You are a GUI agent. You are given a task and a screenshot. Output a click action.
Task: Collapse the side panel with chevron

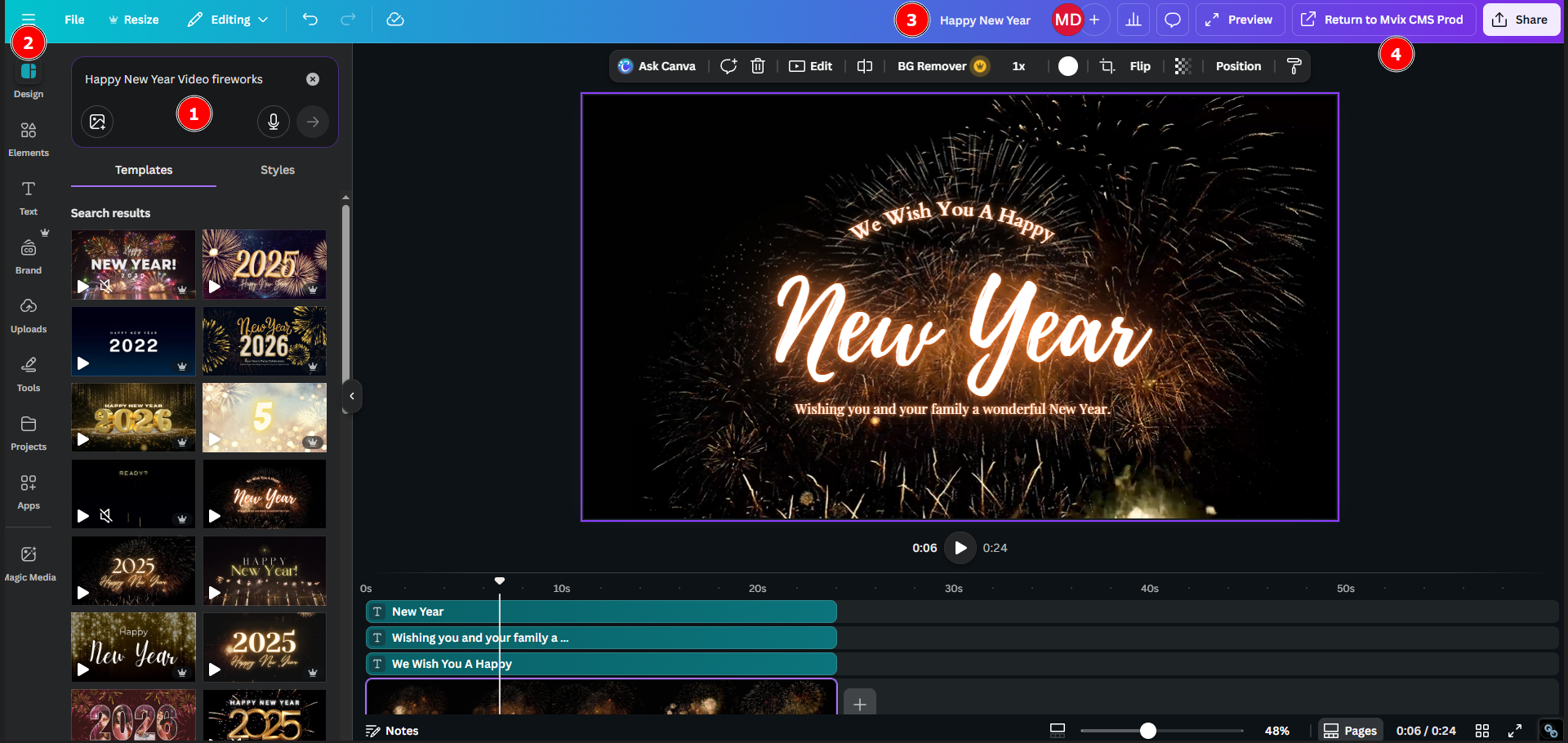click(x=352, y=396)
